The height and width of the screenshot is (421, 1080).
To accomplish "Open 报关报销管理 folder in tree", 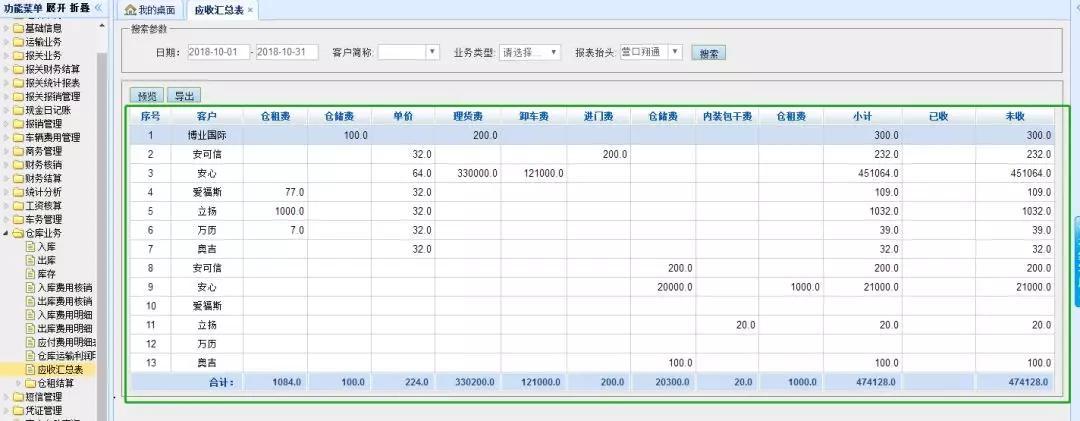I will 52,96.
